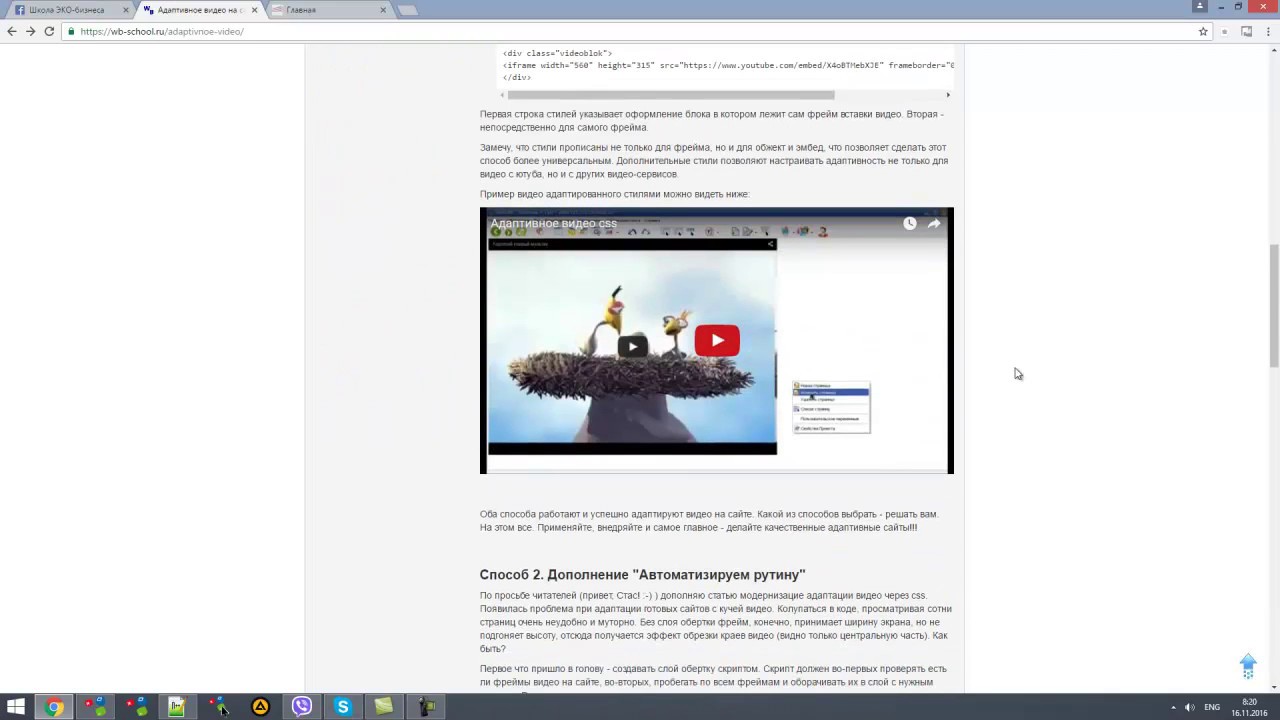Viewport: 1280px width, 720px height.
Task: Go forward in browser history
Action: point(30,31)
